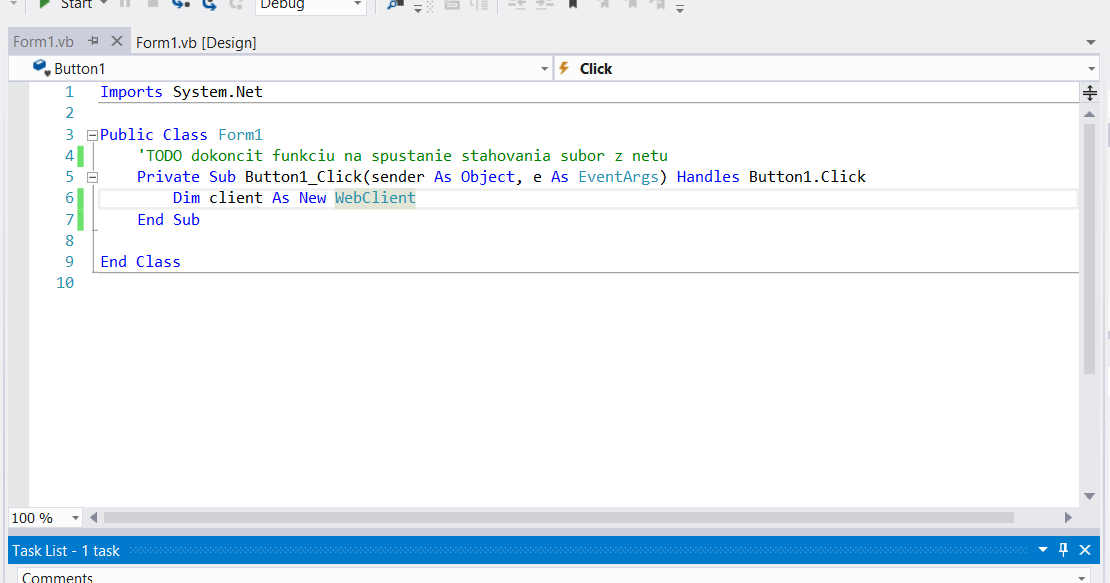Open the 100 % zoom dropdown

(75, 518)
